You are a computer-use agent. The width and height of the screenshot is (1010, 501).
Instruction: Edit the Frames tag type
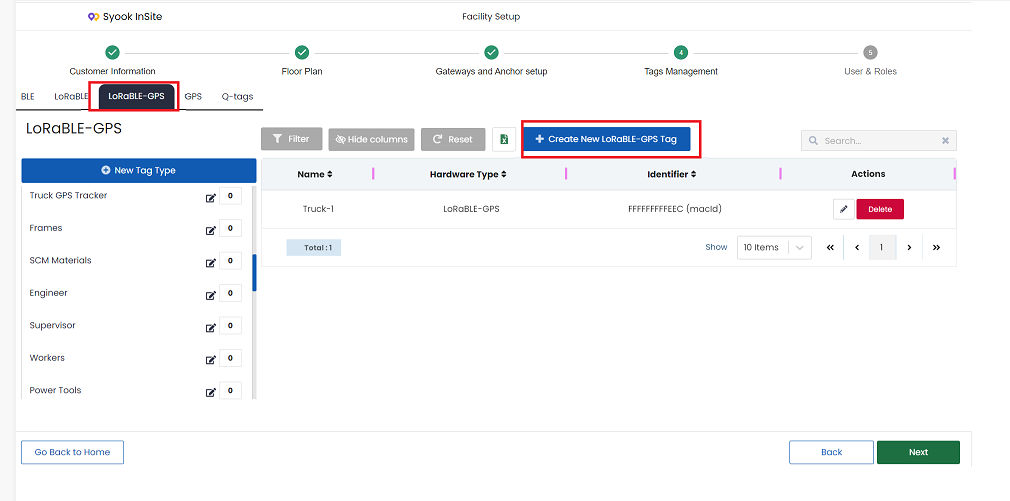(211, 231)
